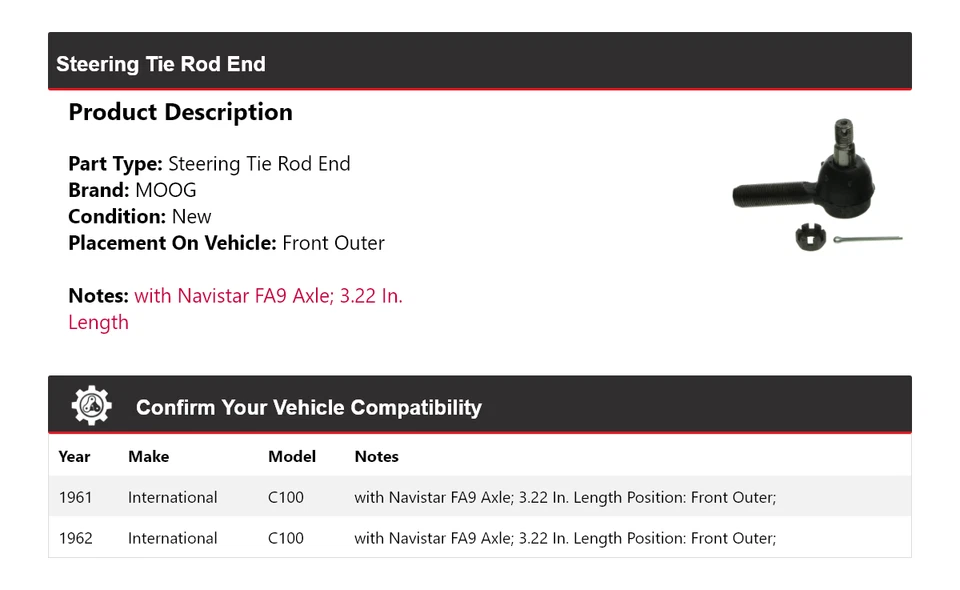Select the 1961 year cell
This screenshot has height=590, width=960.
pos(75,498)
